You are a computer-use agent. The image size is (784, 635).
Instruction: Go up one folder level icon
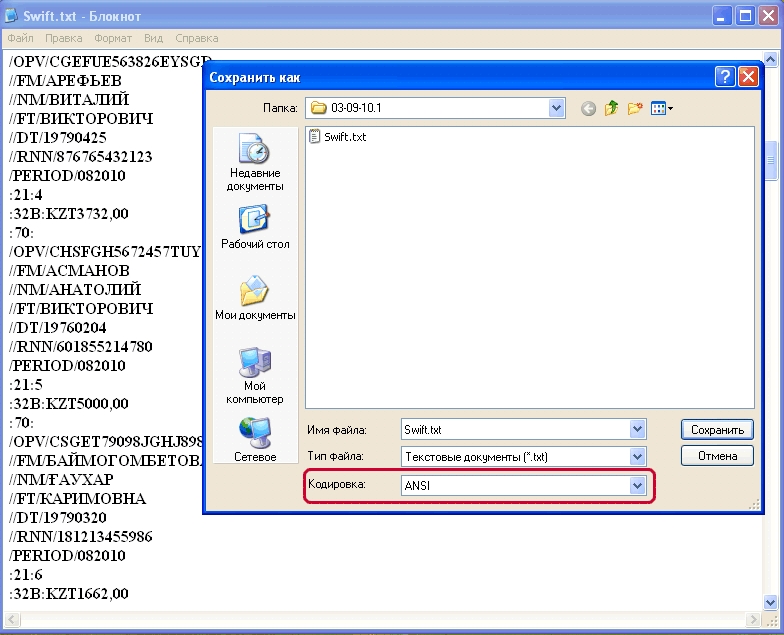[611, 108]
